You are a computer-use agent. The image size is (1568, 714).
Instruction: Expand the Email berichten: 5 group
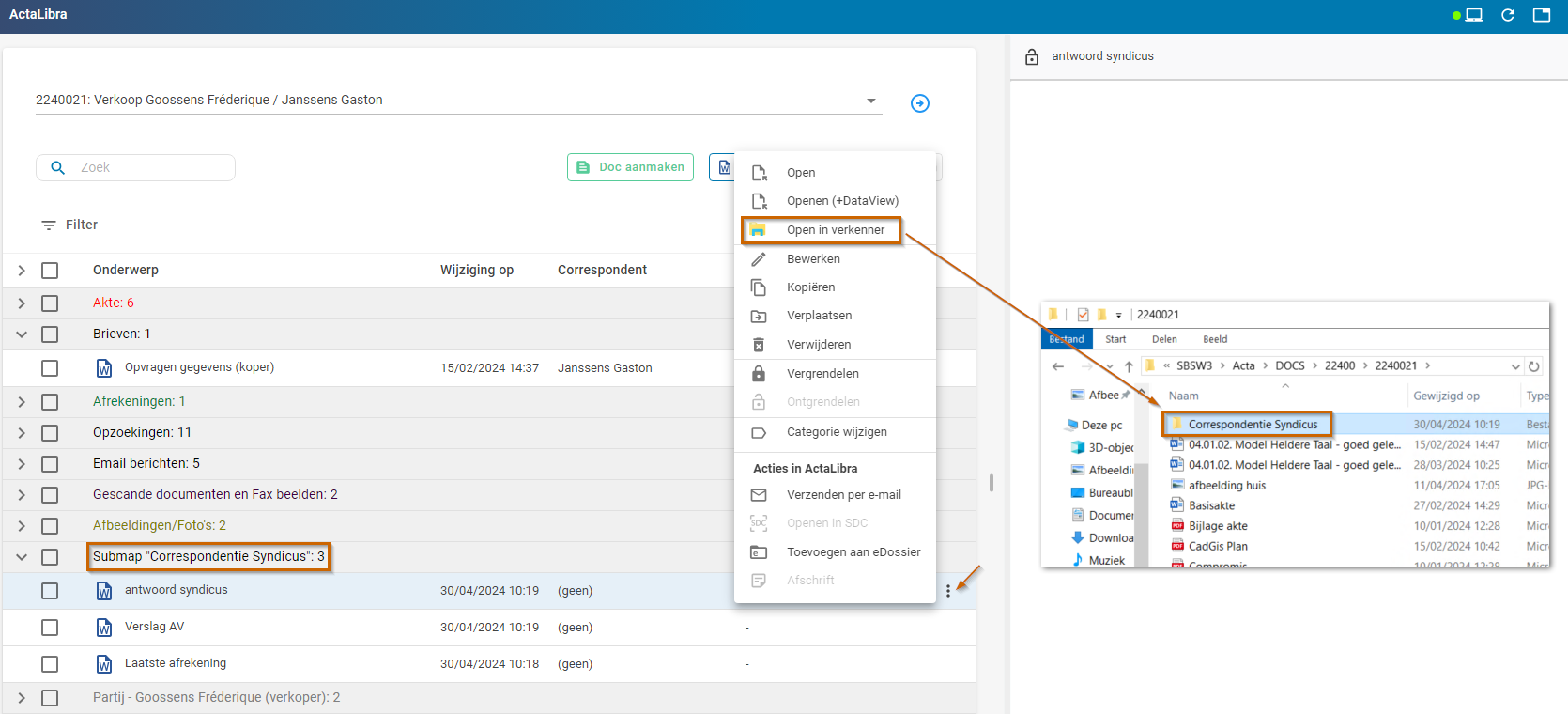tap(22, 464)
